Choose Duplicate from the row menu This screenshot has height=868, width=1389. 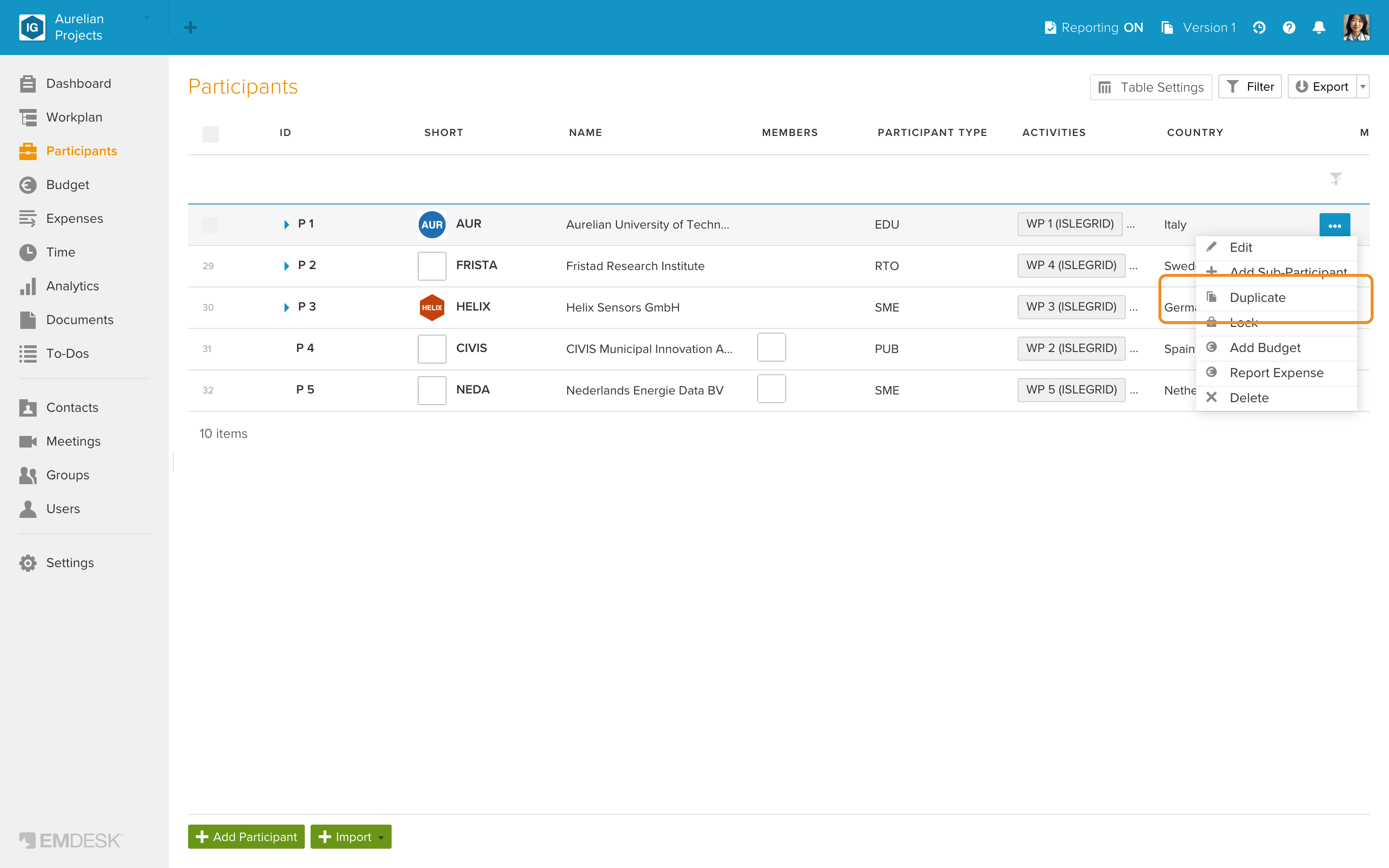1277,298
